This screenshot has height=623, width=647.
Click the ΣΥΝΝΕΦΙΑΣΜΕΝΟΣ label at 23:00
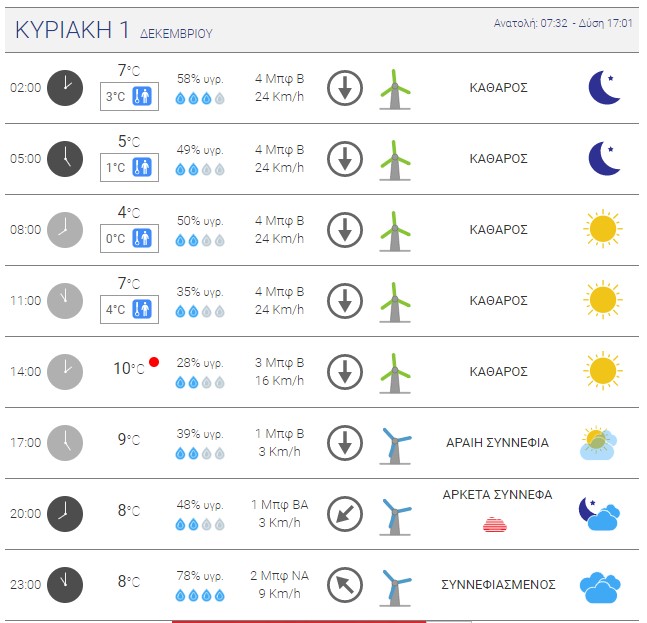tap(498, 585)
